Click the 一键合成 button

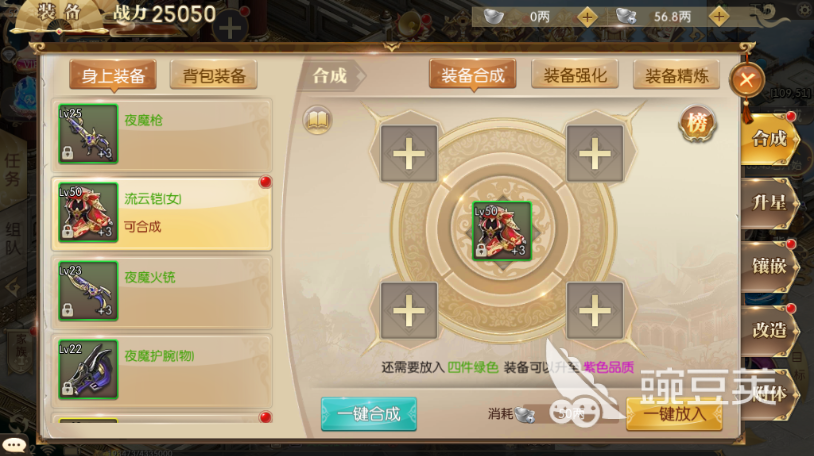point(369,414)
